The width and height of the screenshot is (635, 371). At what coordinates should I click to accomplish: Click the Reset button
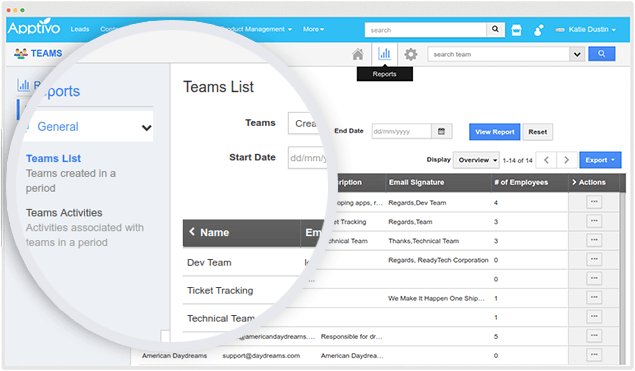click(537, 132)
